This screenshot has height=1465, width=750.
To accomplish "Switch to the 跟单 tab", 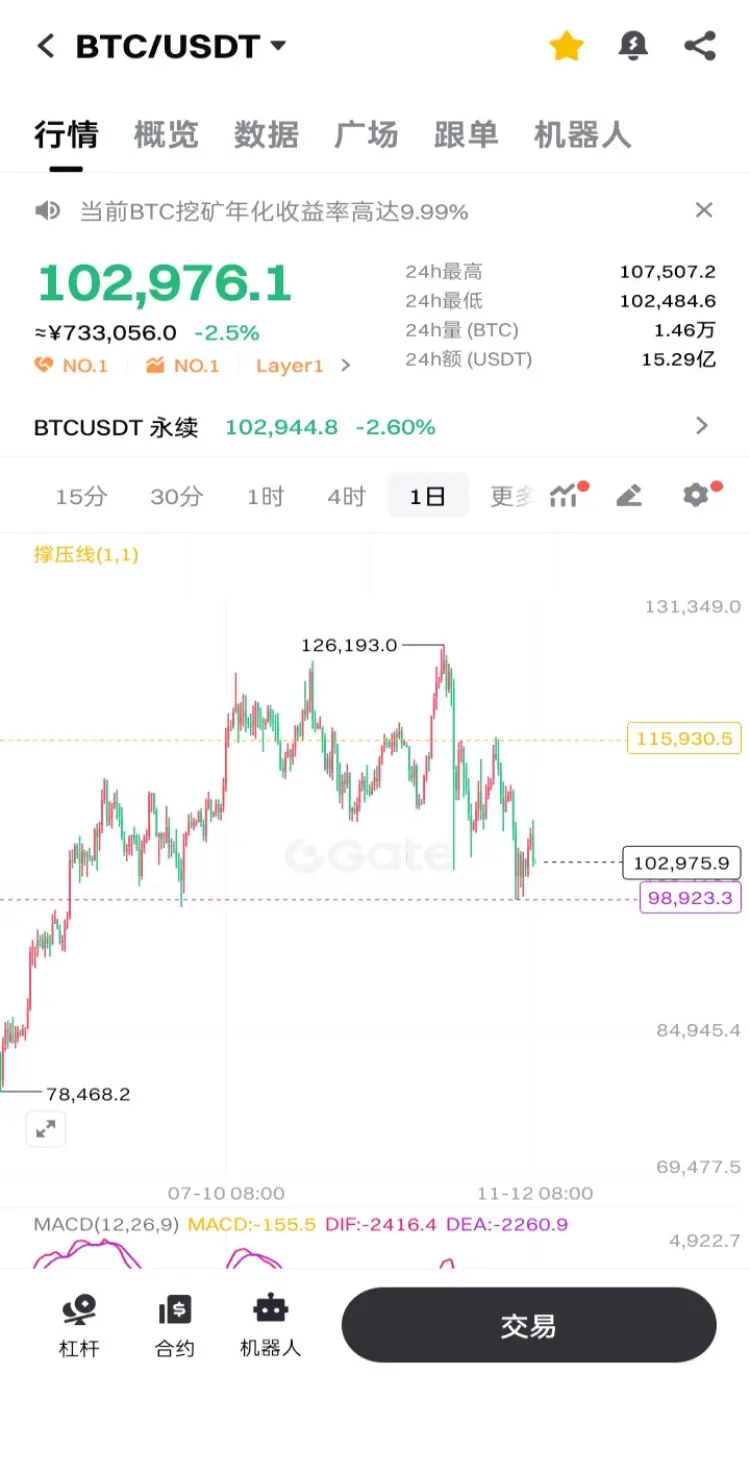I will (x=466, y=135).
